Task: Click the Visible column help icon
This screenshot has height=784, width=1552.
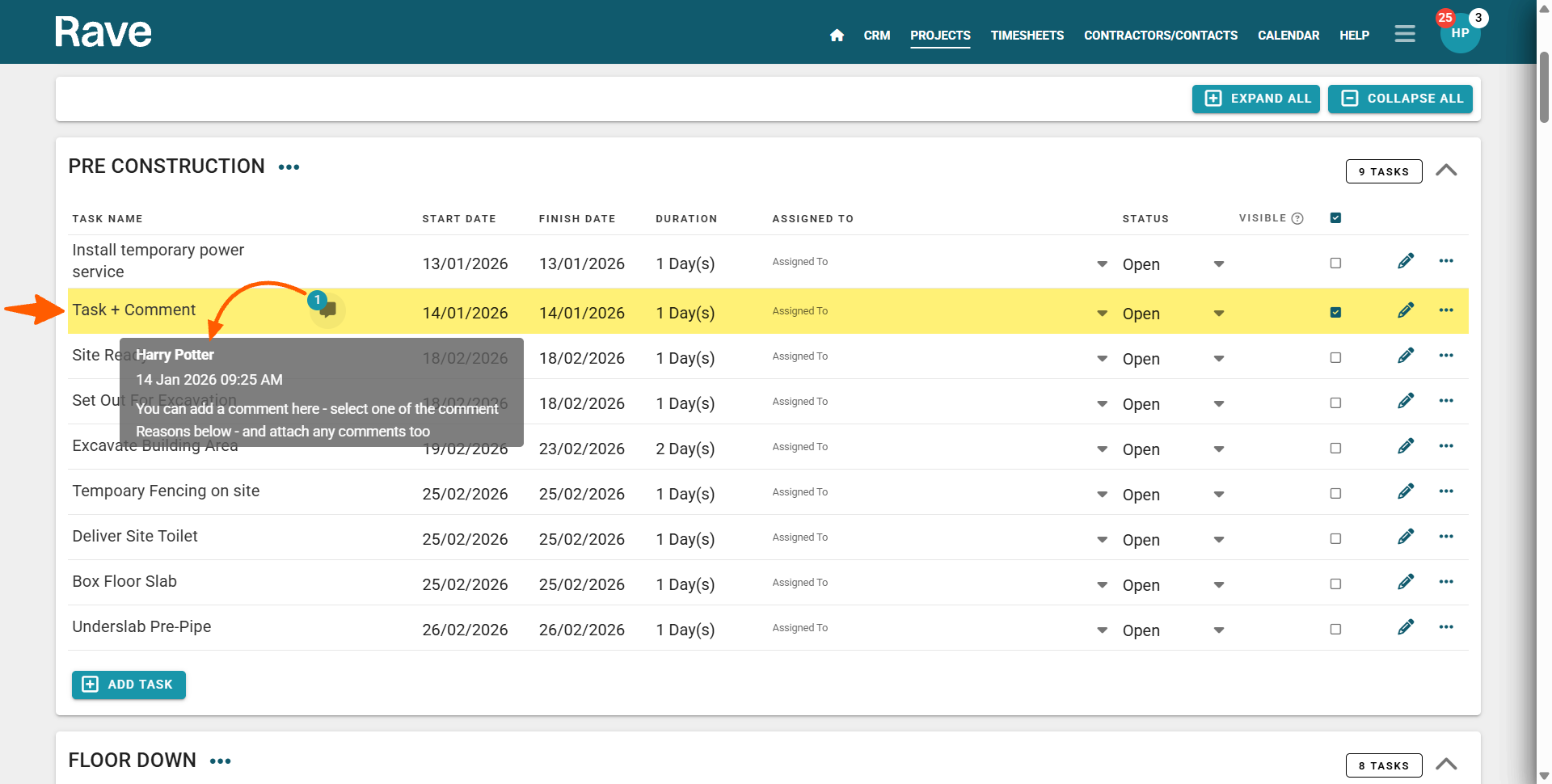Action: [1297, 218]
